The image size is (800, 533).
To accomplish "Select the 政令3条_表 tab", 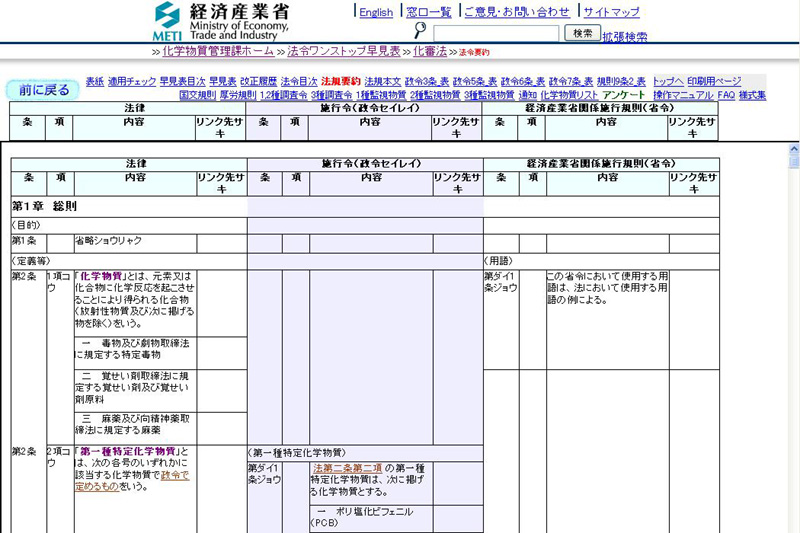I will tap(427, 81).
